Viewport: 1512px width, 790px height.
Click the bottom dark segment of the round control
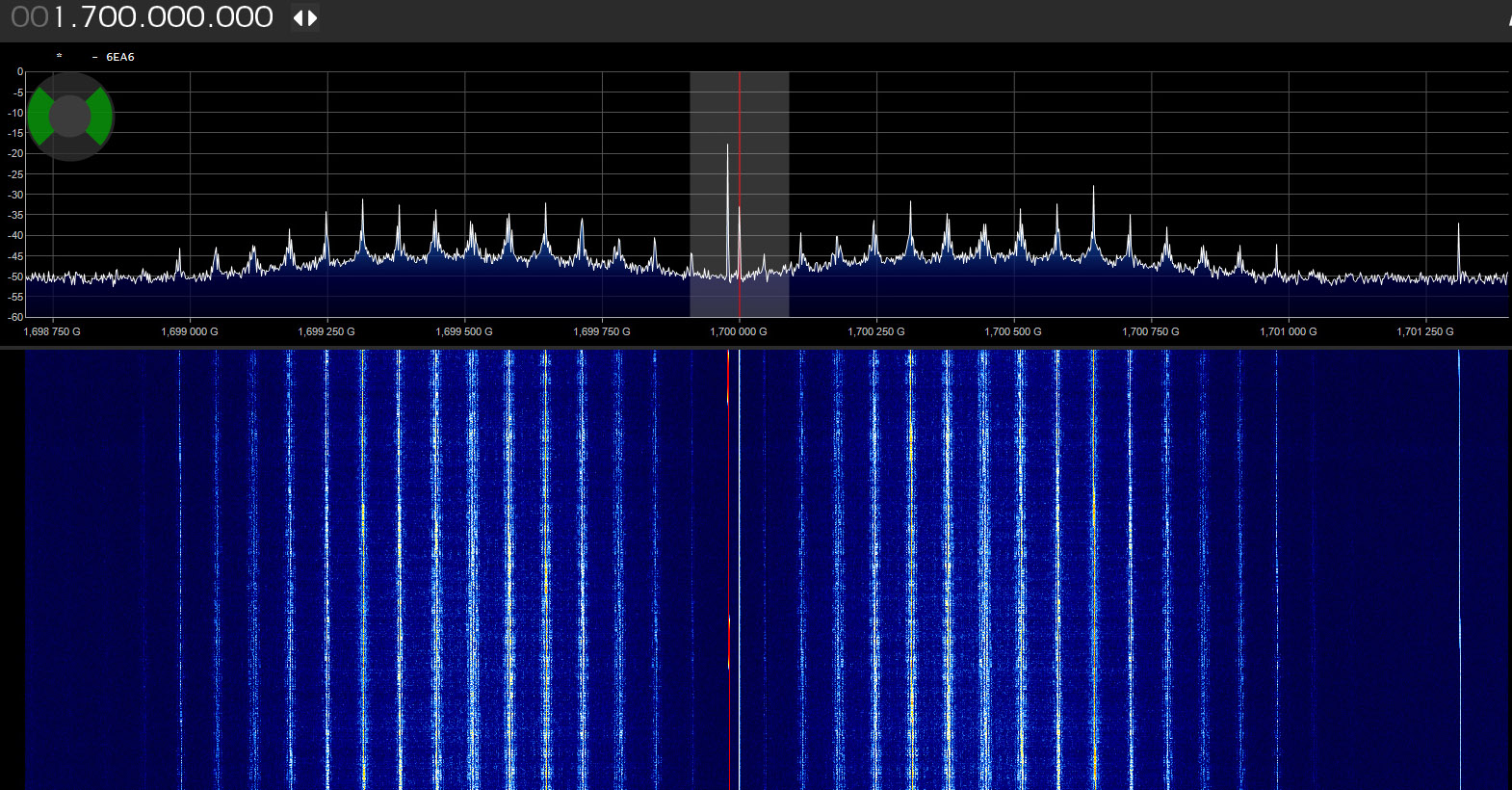[x=70, y=149]
